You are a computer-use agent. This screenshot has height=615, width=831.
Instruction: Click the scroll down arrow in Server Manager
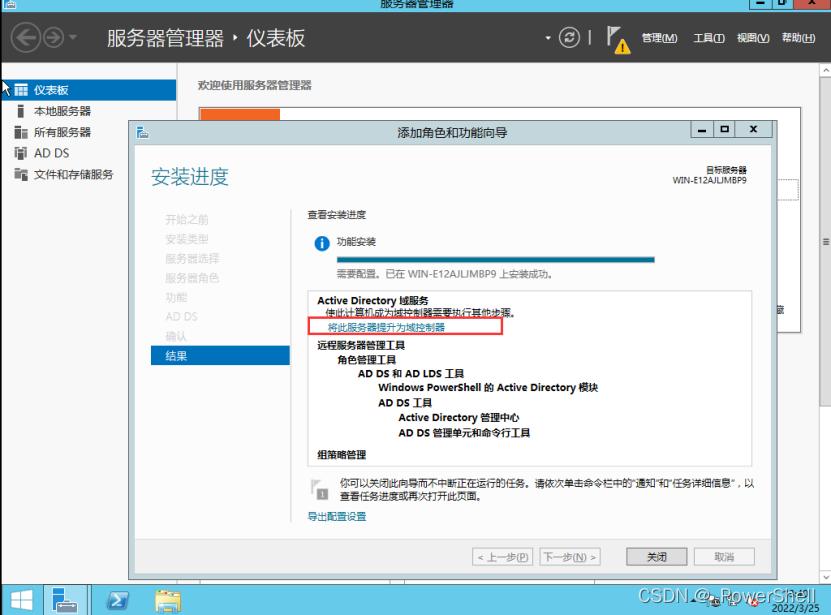coord(825,577)
